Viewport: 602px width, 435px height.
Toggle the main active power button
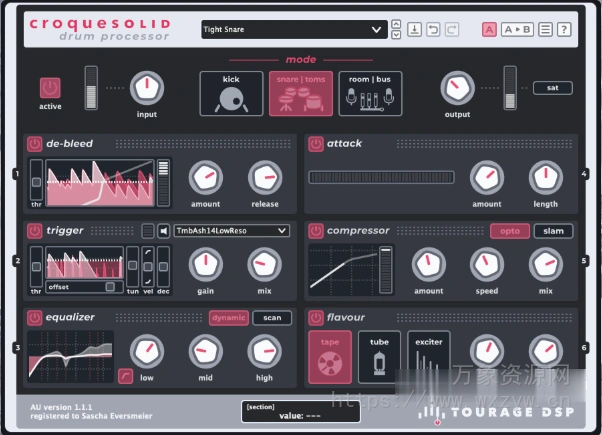point(50,88)
